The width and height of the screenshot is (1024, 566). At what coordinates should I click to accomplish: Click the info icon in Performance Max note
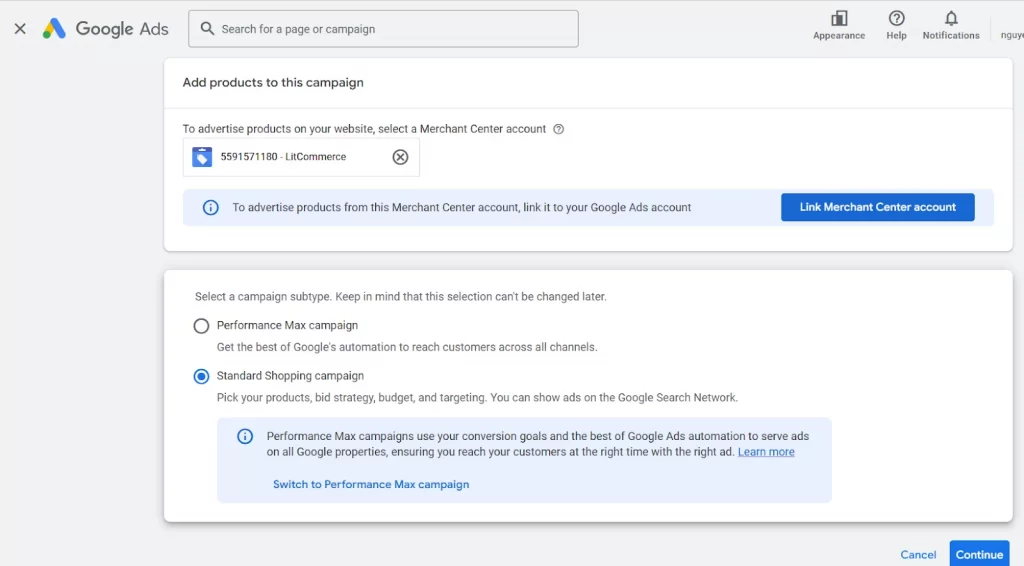pos(245,437)
